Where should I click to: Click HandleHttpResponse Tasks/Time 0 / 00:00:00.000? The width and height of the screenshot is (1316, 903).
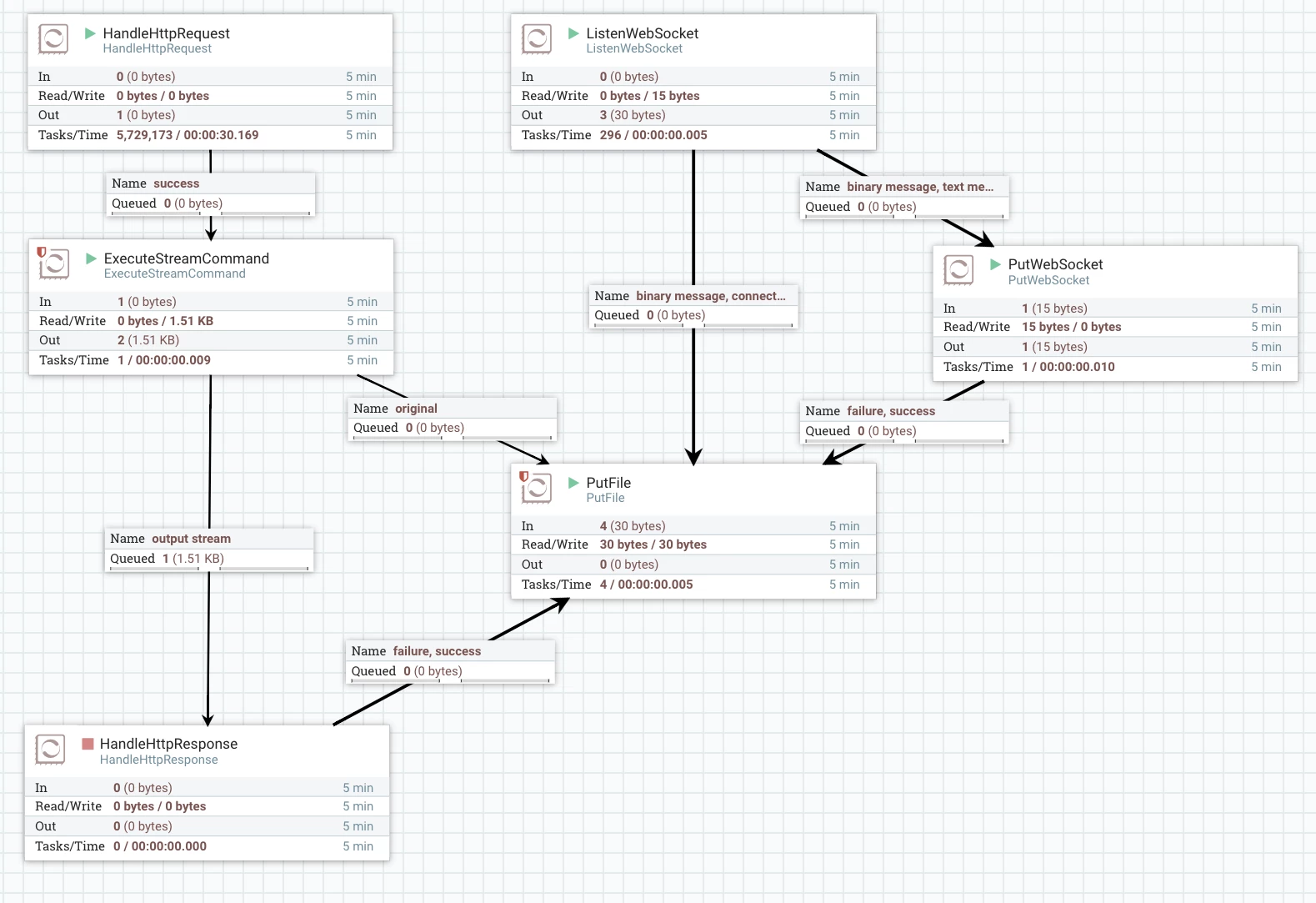pyautogui.click(x=160, y=846)
